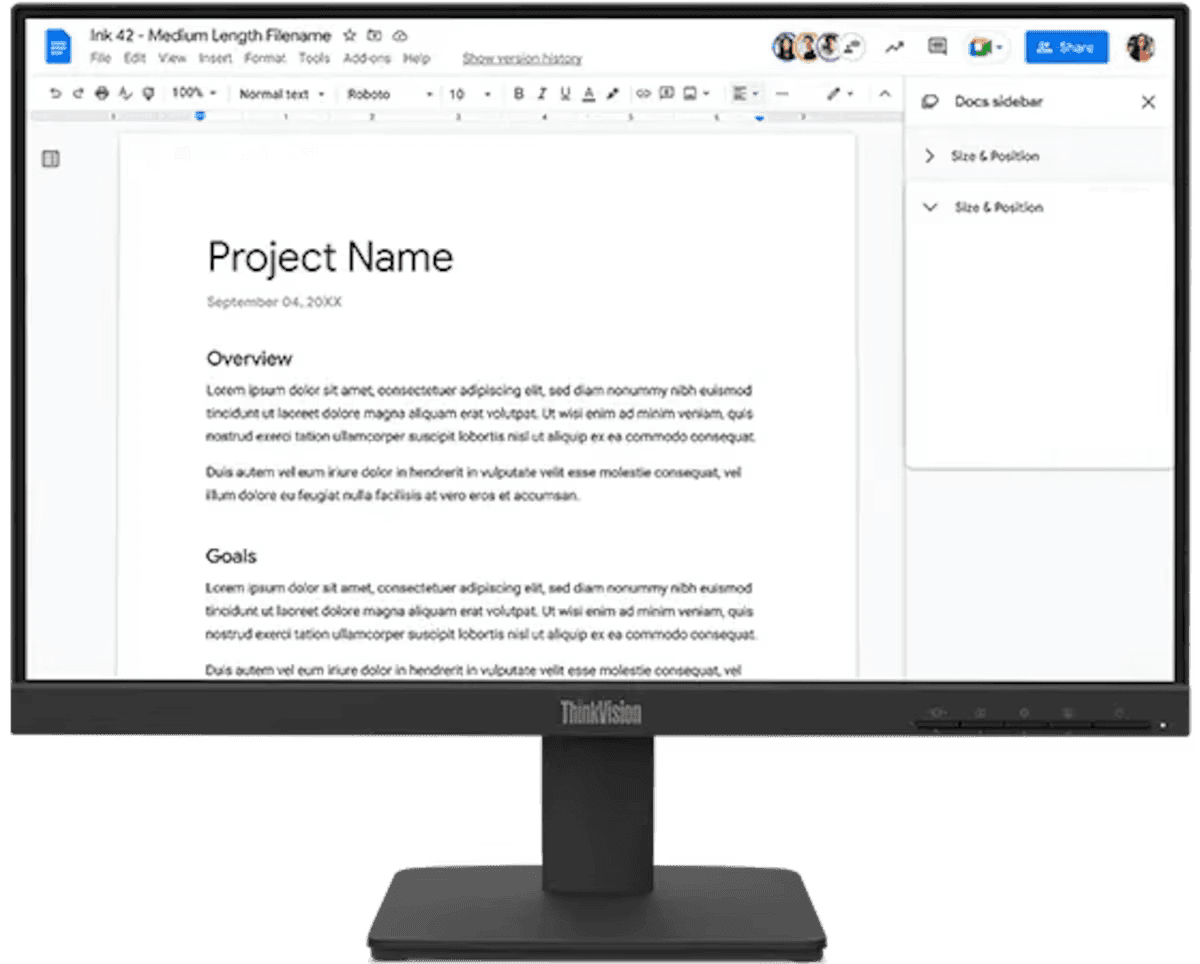Toggle underline formatting
The height and width of the screenshot is (964, 1200).
565,93
